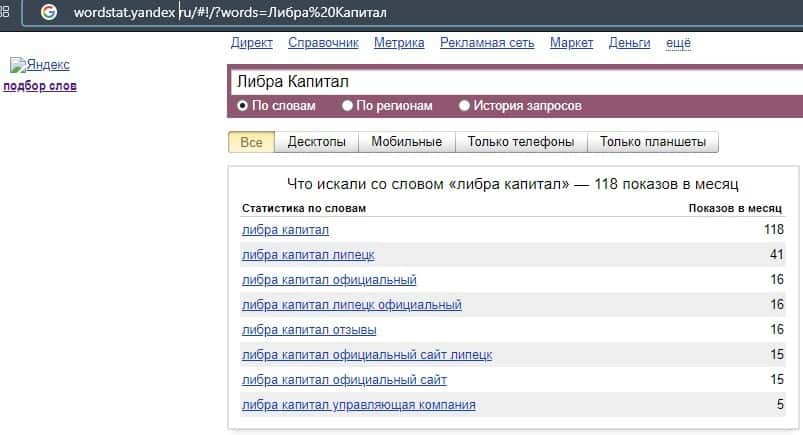
Task: Open либра капитал липецк query link
Action: coord(294,255)
